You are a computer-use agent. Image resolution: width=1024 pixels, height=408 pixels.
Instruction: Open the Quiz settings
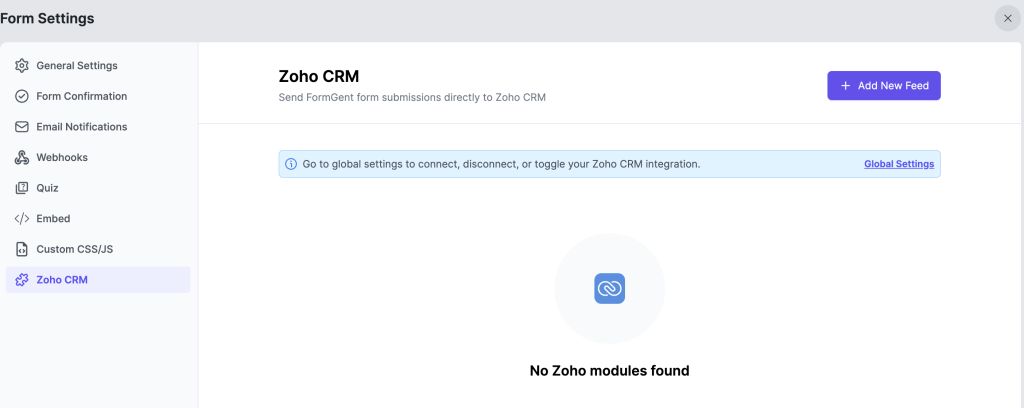[x=98, y=188]
